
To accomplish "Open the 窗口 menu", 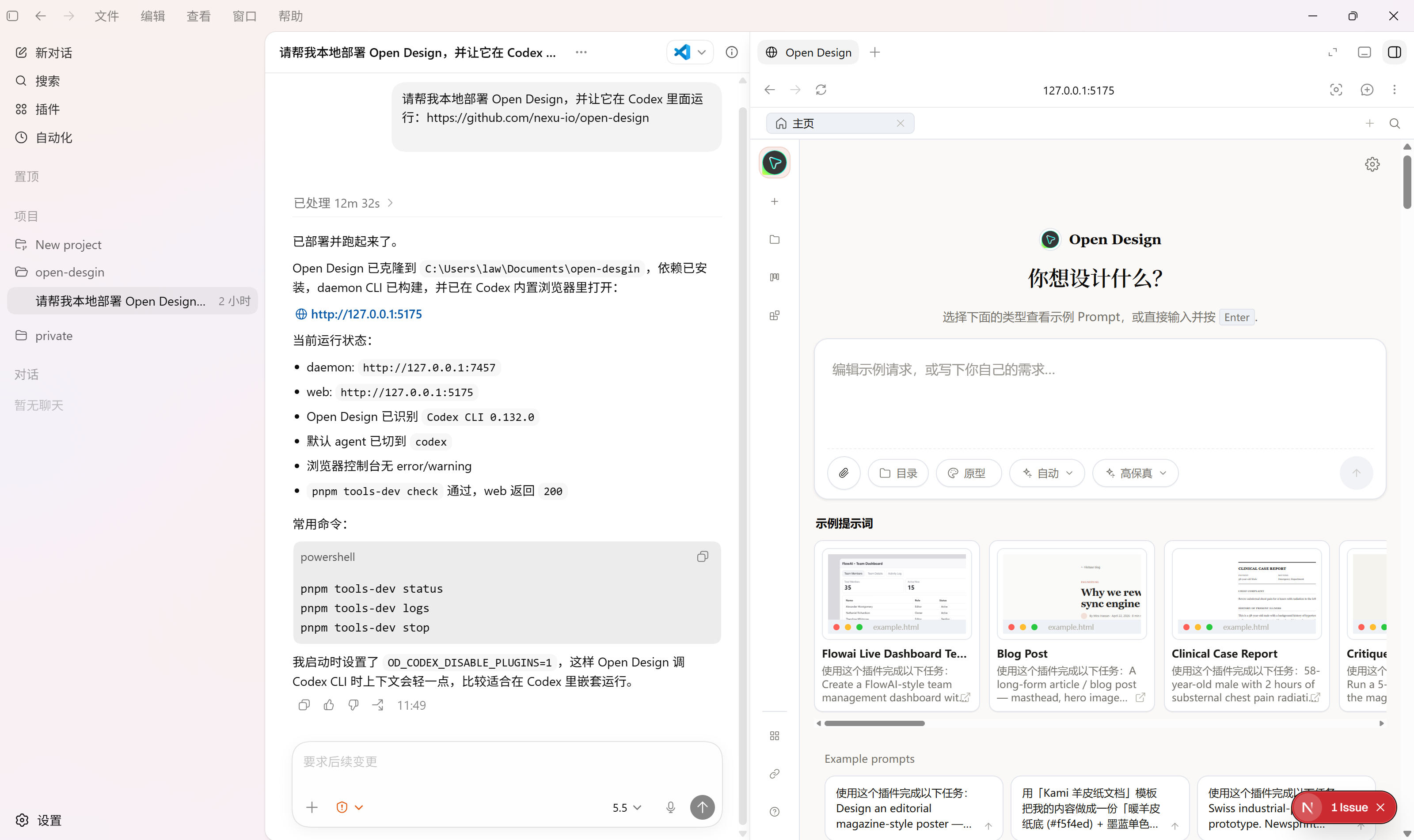I will point(244,16).
